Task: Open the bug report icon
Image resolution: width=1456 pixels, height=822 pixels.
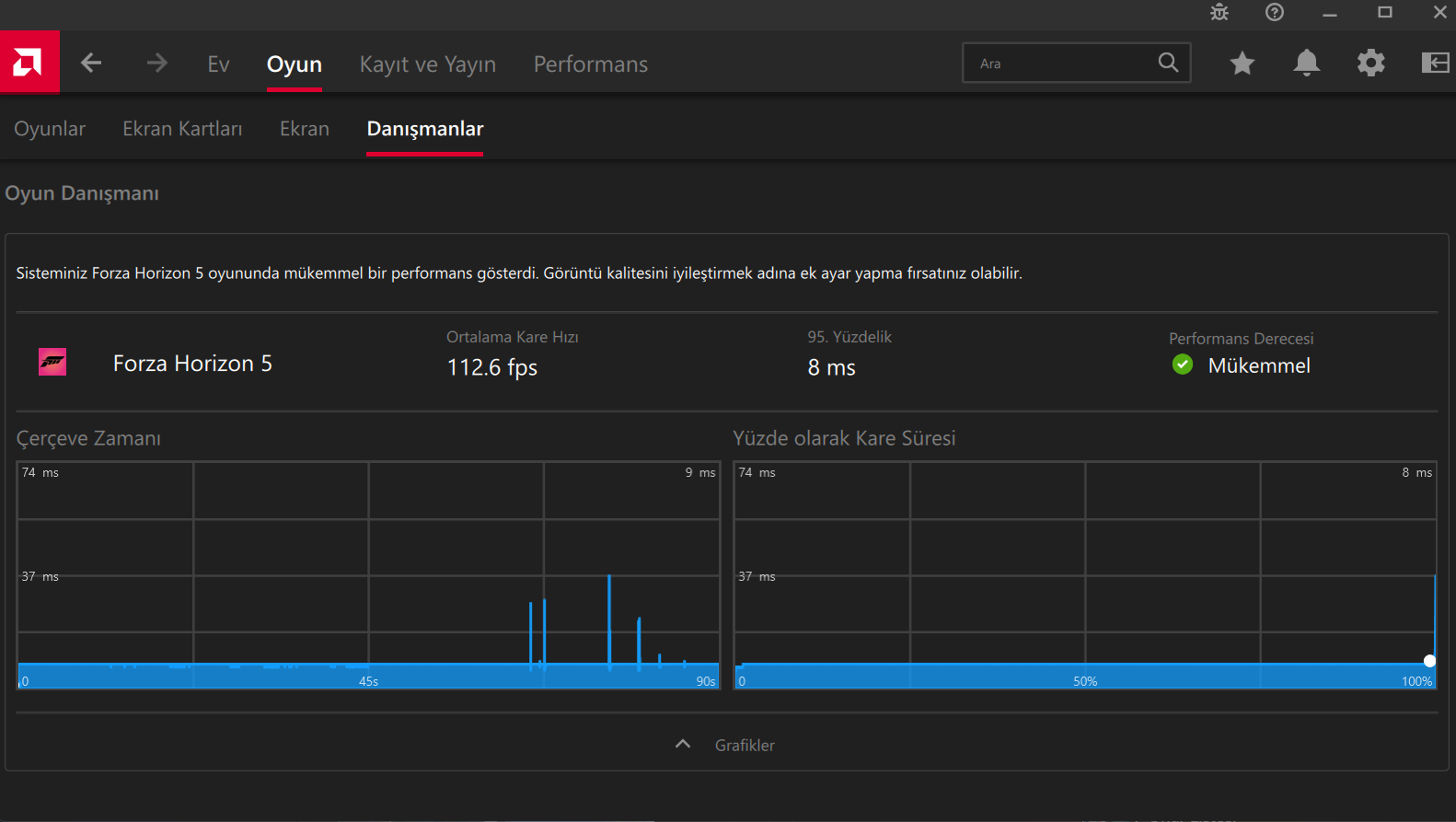Action: [1219, 12]
